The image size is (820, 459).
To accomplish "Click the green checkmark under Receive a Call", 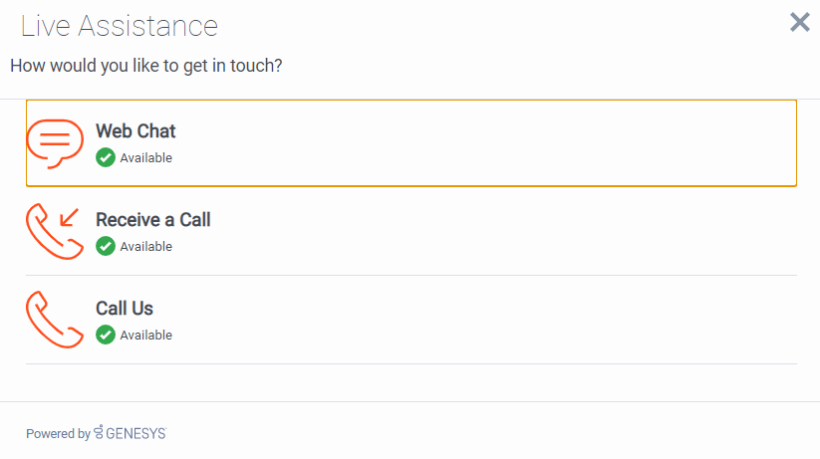I will click(105, 246).
